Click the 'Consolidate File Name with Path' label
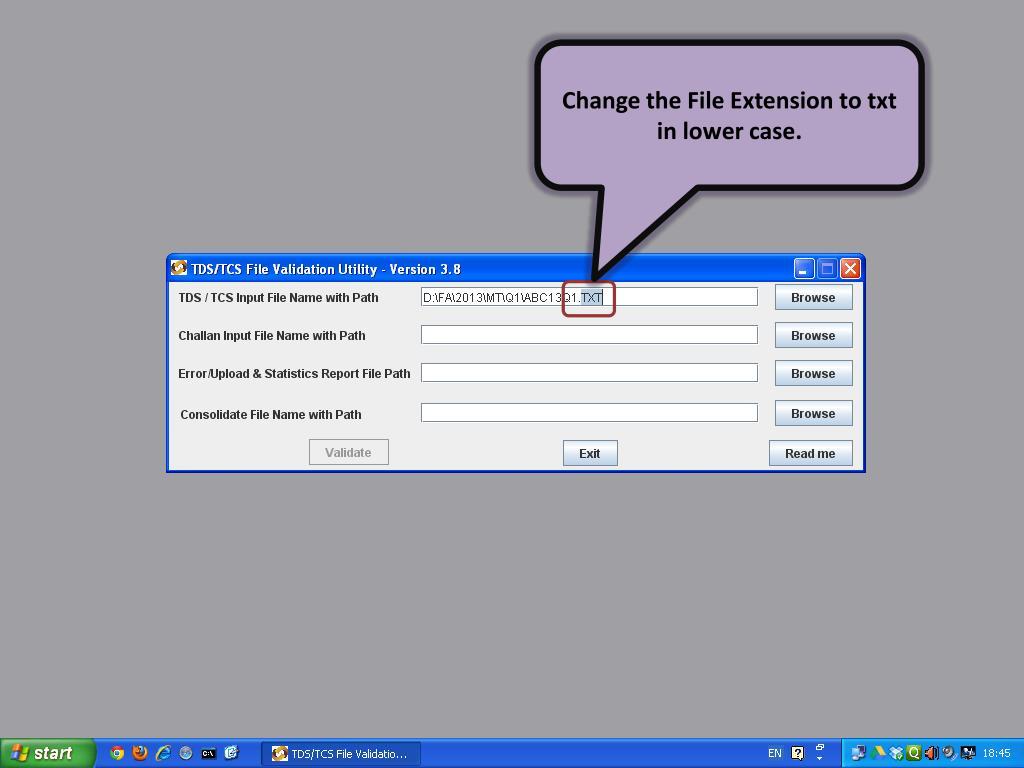The width and height of the screenshot is (1024, 768). (x=270, y=414)
